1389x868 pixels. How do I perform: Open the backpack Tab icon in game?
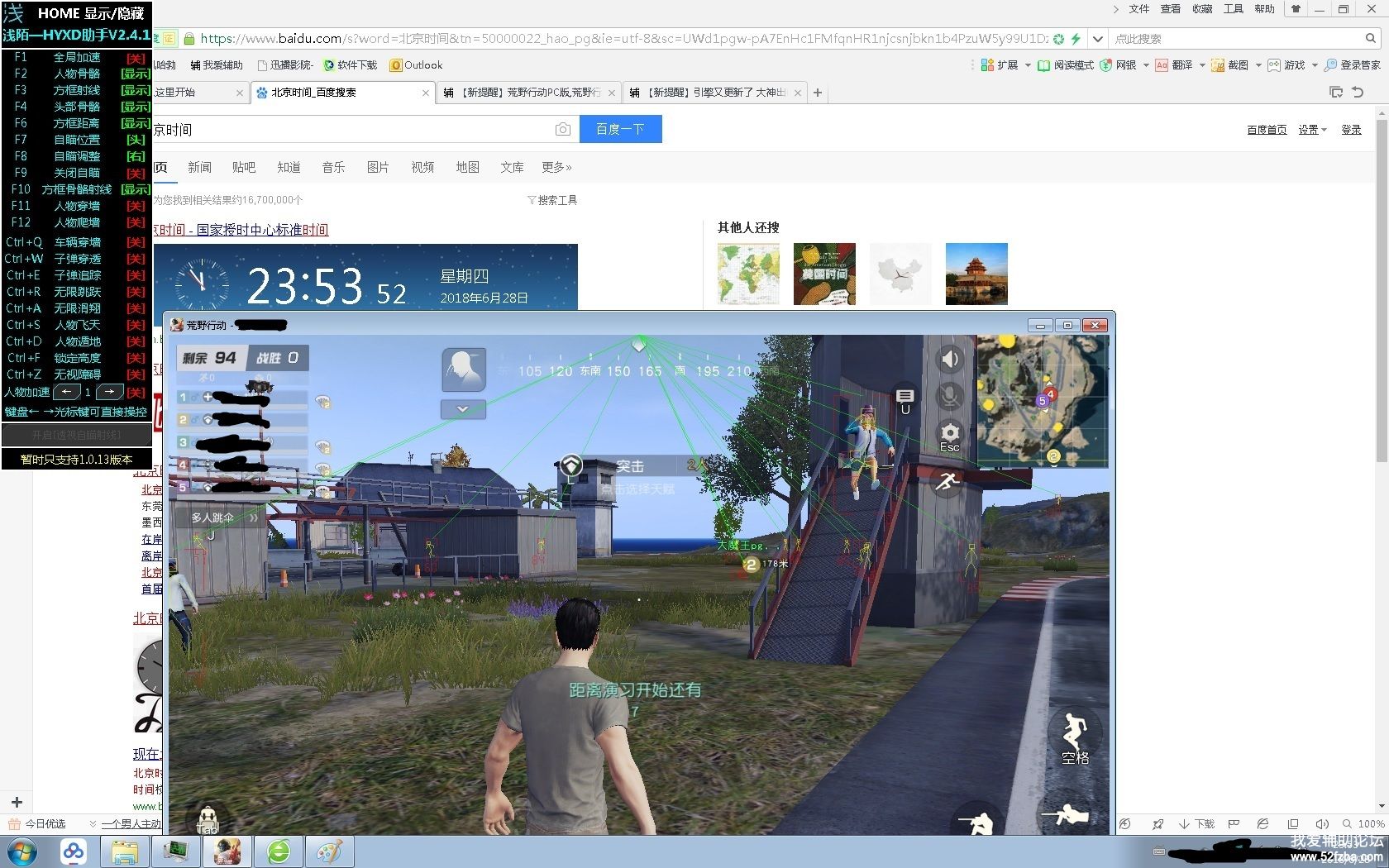[208, 818]
